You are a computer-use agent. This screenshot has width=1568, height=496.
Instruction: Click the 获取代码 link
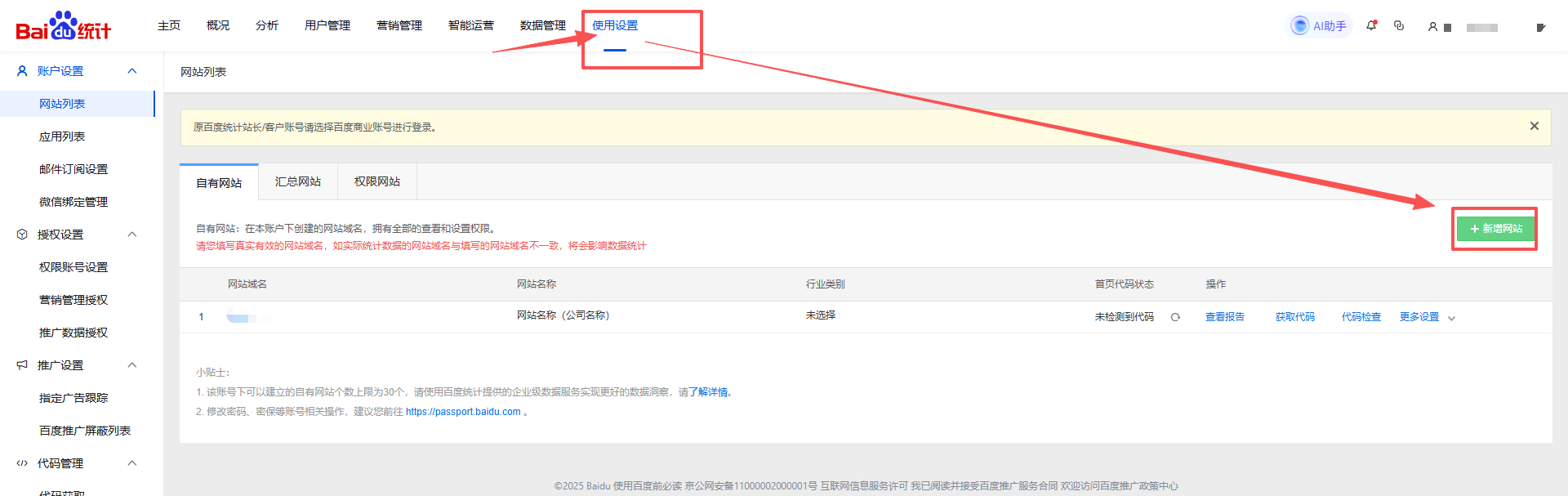1294,317
